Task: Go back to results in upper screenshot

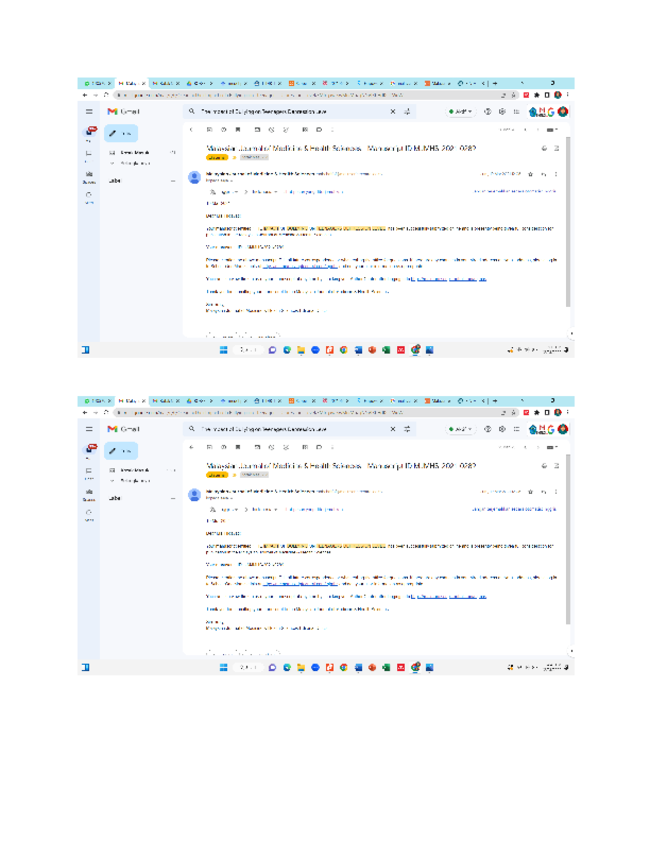Action: (x=191, y=130)
